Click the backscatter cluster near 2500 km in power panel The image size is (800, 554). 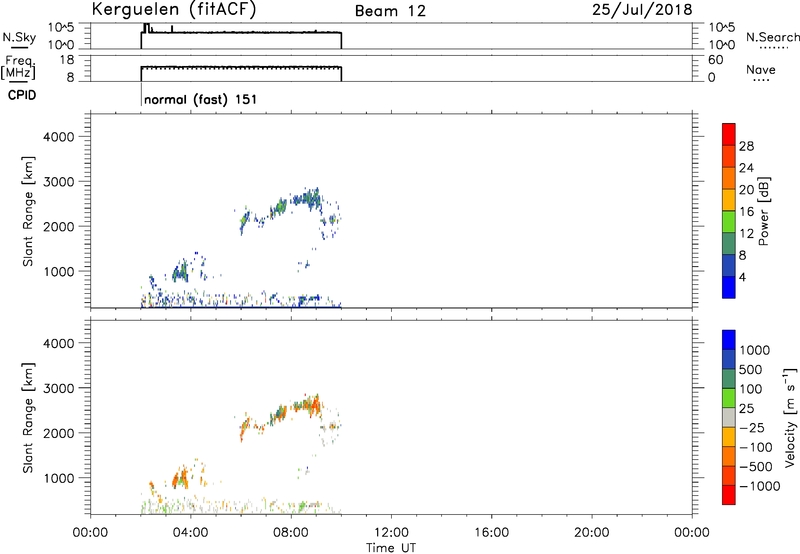click(x=306, y=198)
